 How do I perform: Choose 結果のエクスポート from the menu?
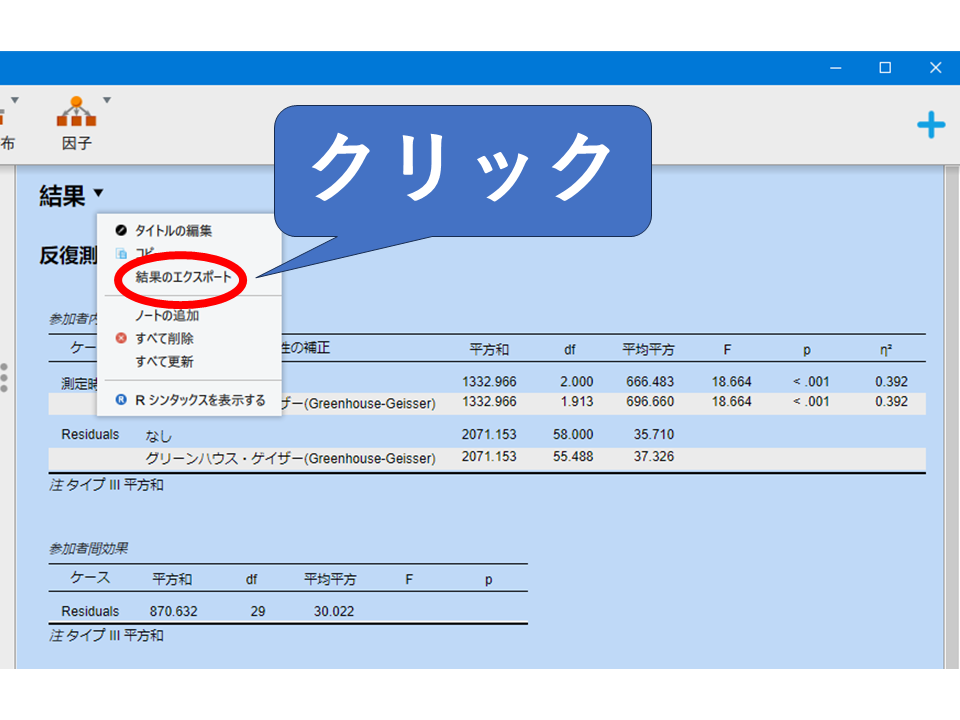(183, 278)
